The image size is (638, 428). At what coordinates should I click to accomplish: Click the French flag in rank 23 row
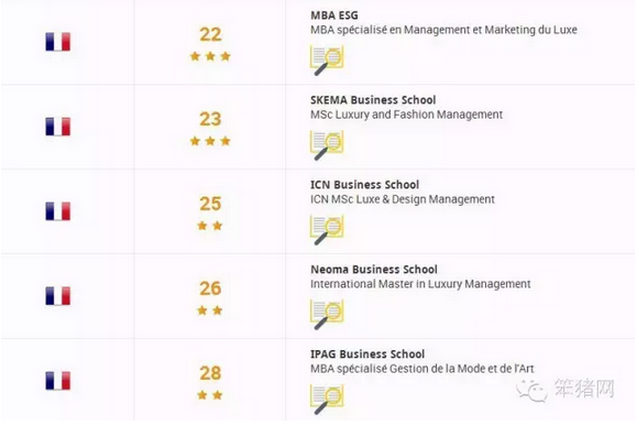pyautogui.click(x=58, y=126)
